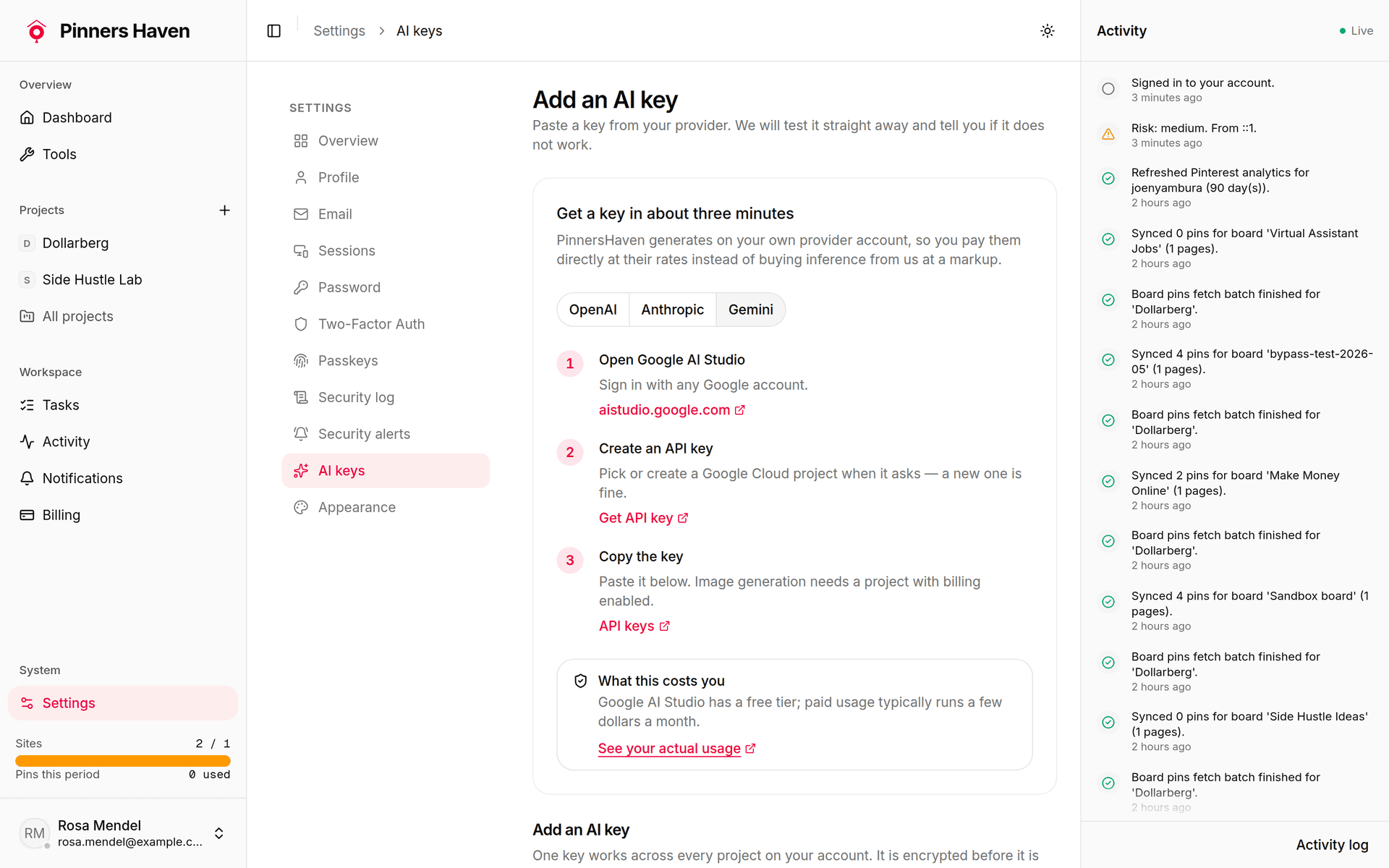Image resolution: width=1389 pixels, height=868 pixels.
Task: Open the Sessions settings section
Action: (386, 250)
